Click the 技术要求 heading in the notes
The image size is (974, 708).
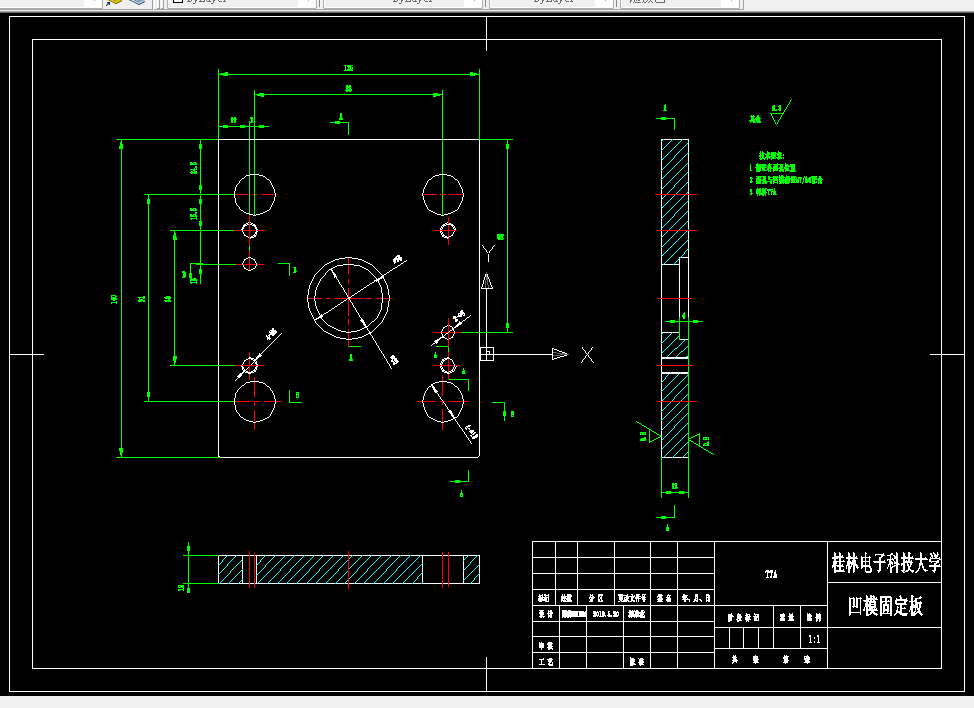(x=771, y=155)
